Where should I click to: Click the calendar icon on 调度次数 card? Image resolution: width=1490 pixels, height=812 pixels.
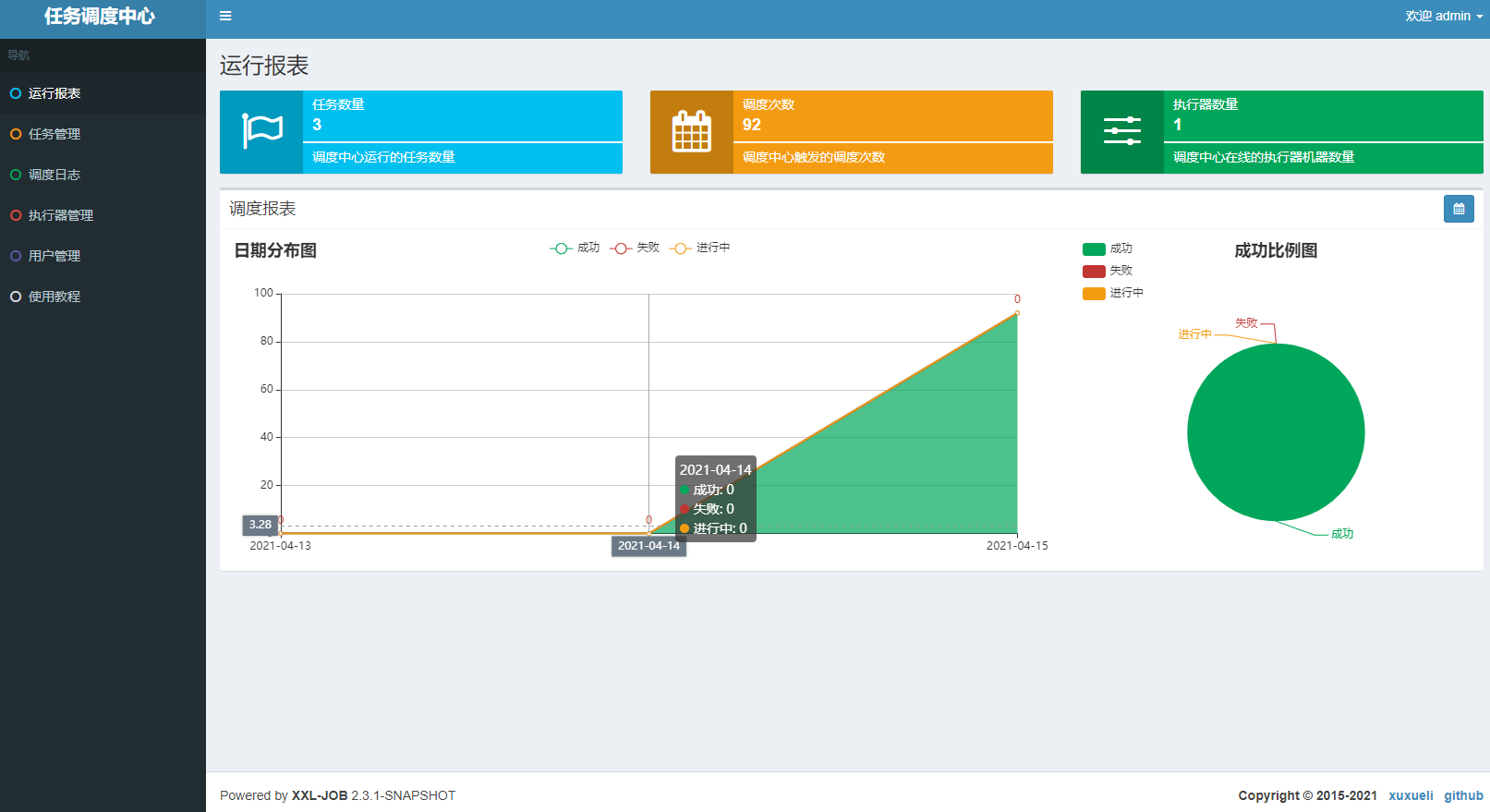(691, 131)
